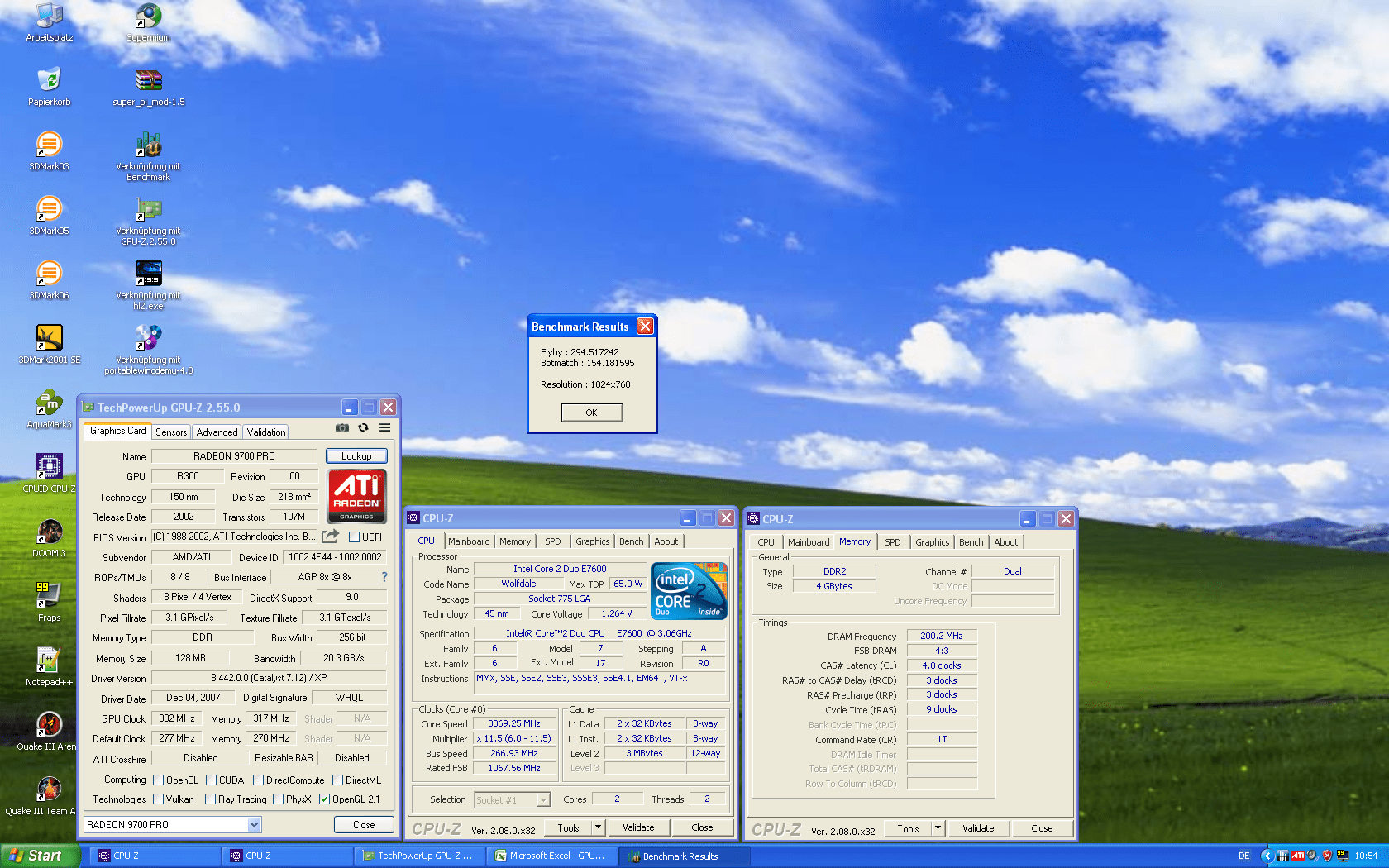Click Close button in GPU-Z window
The image size is (1389, 868).
[364, 824]
